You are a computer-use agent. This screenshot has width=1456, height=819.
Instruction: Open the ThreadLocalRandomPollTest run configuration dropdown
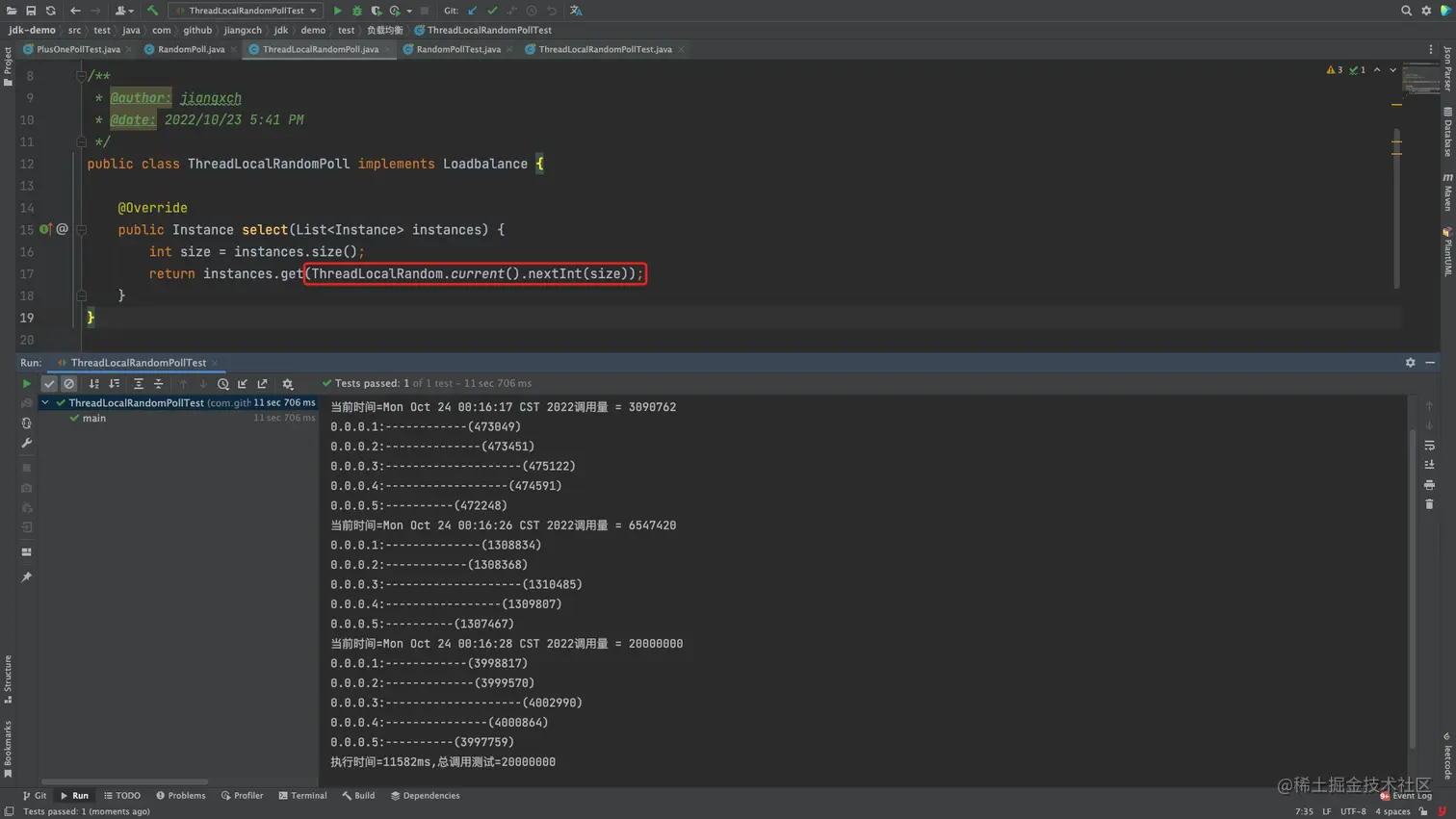tap(246, 11)
